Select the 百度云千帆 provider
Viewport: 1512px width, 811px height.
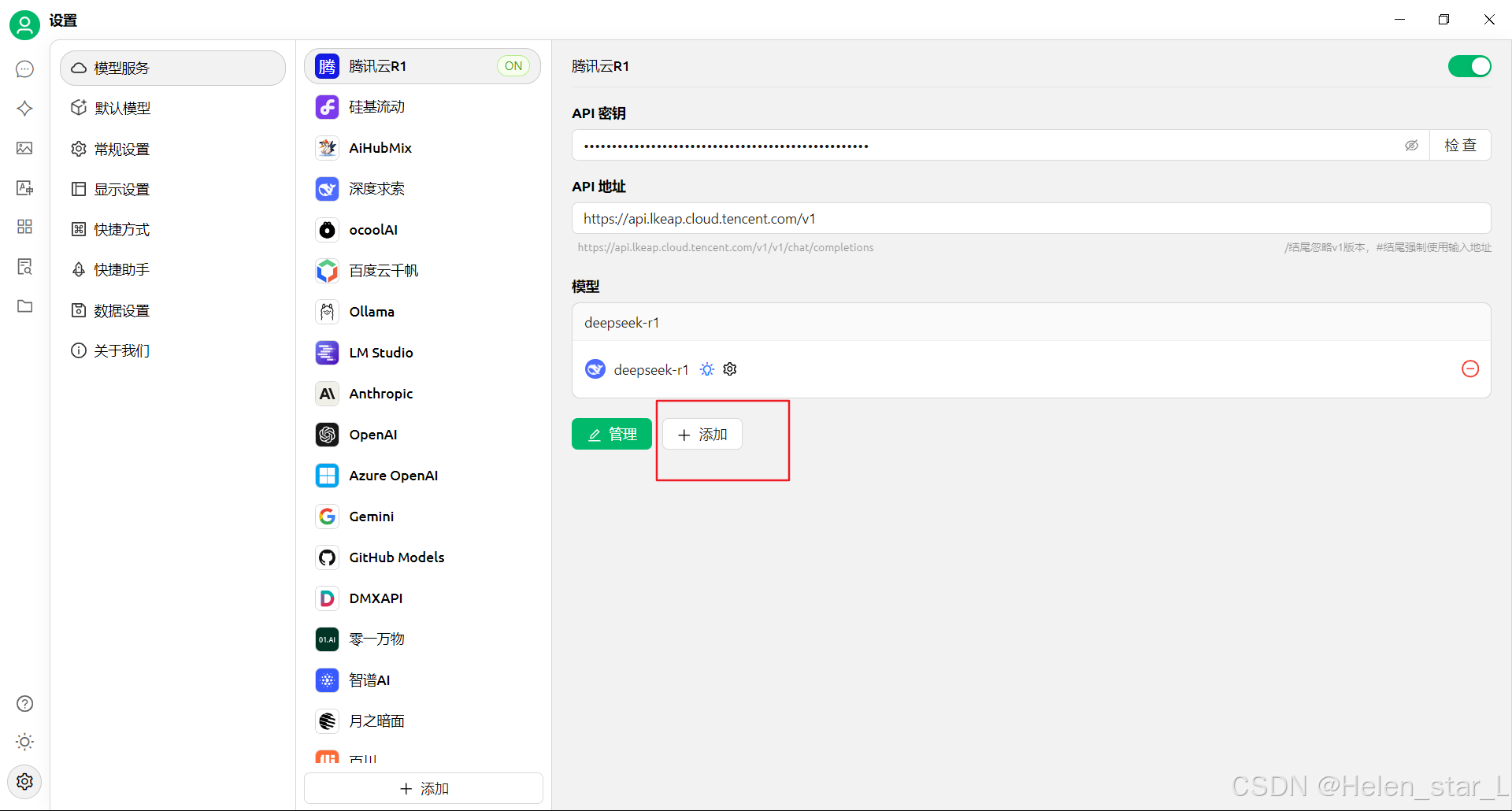[x=423, y=271]
